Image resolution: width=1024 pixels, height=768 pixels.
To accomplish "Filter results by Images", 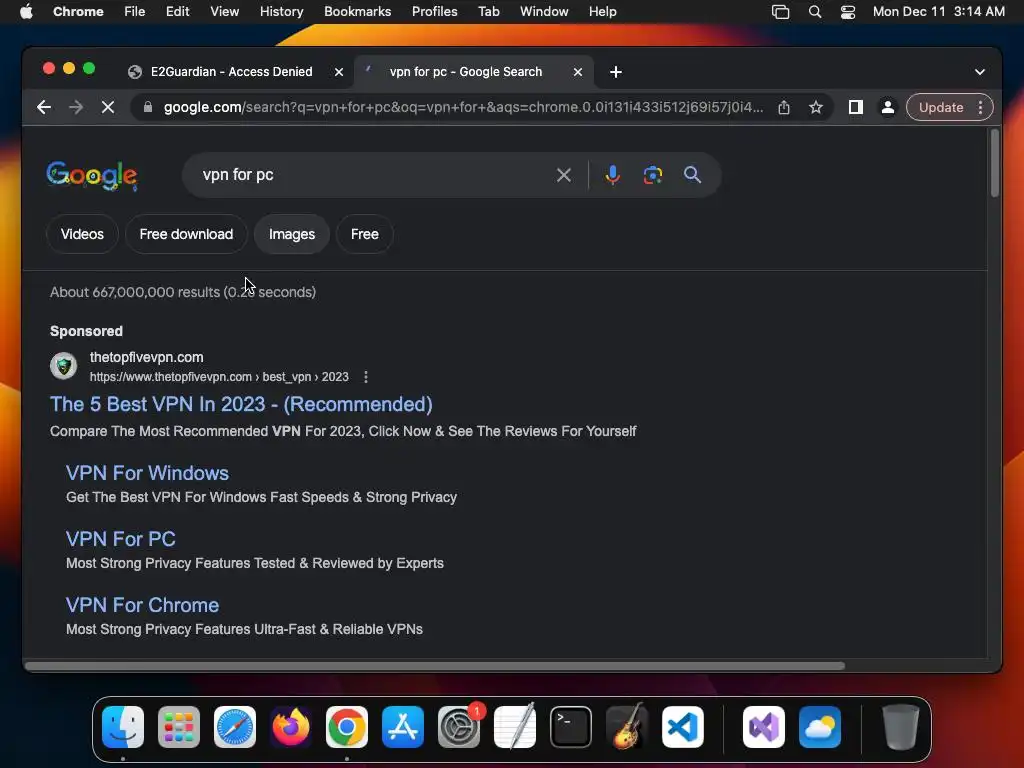I will (x=292, y=234).
